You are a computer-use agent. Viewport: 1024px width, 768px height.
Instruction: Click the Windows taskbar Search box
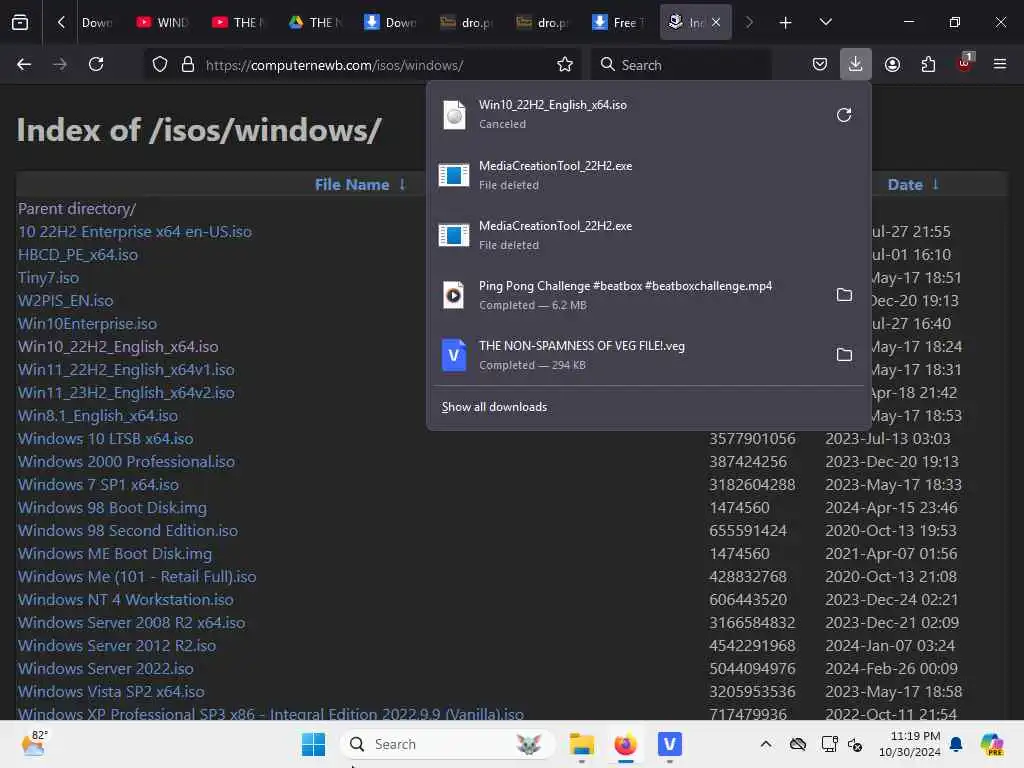pos(447,744)
